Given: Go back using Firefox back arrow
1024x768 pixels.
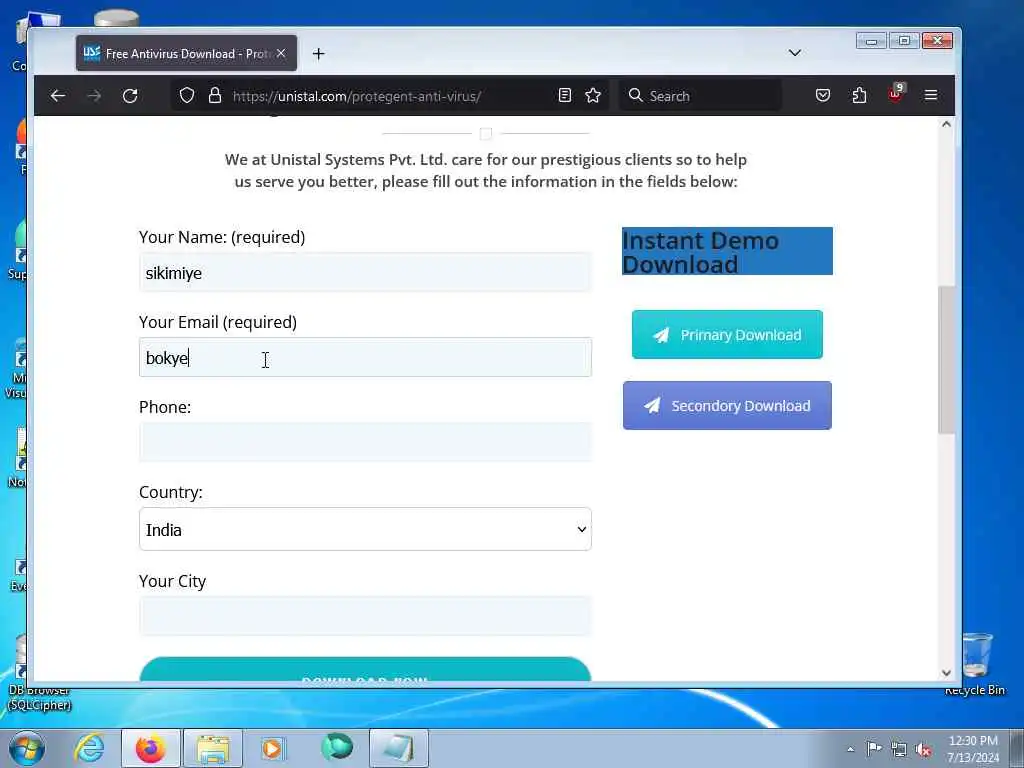Looking at the screenshot, I should [57, 96].
